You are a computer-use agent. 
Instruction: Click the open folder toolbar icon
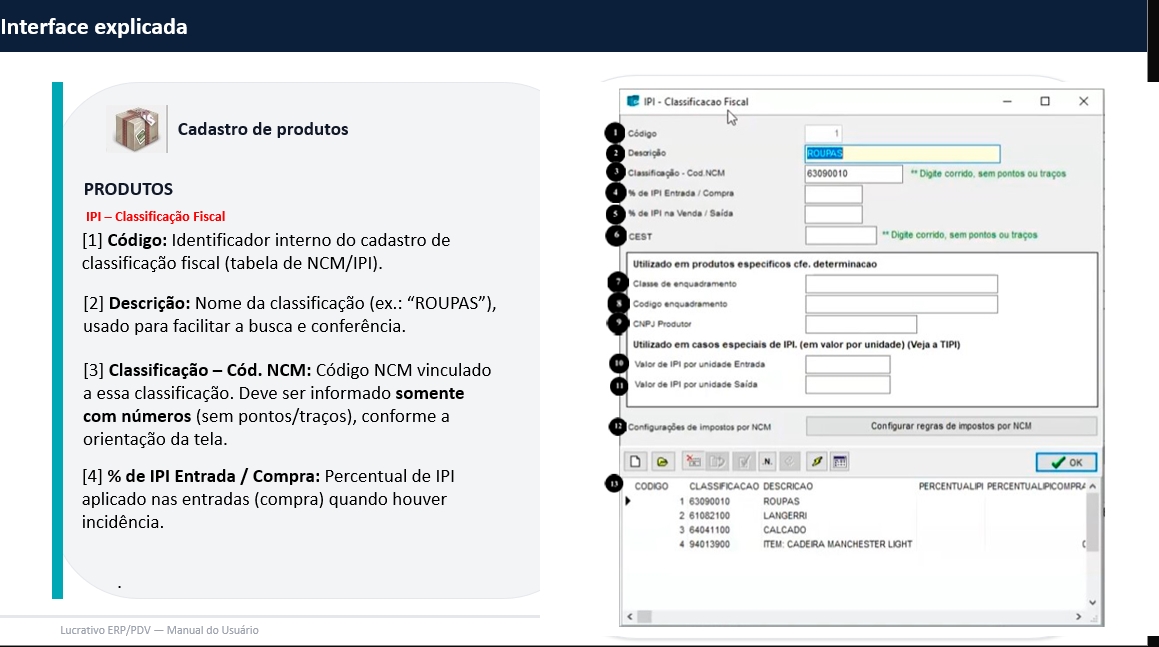click(x=661, y=462)
